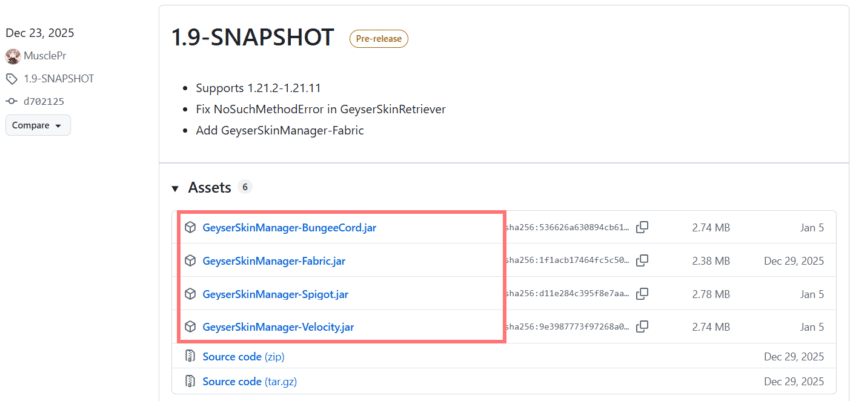Collapse the Assets section triangle

tap(175, 188)
